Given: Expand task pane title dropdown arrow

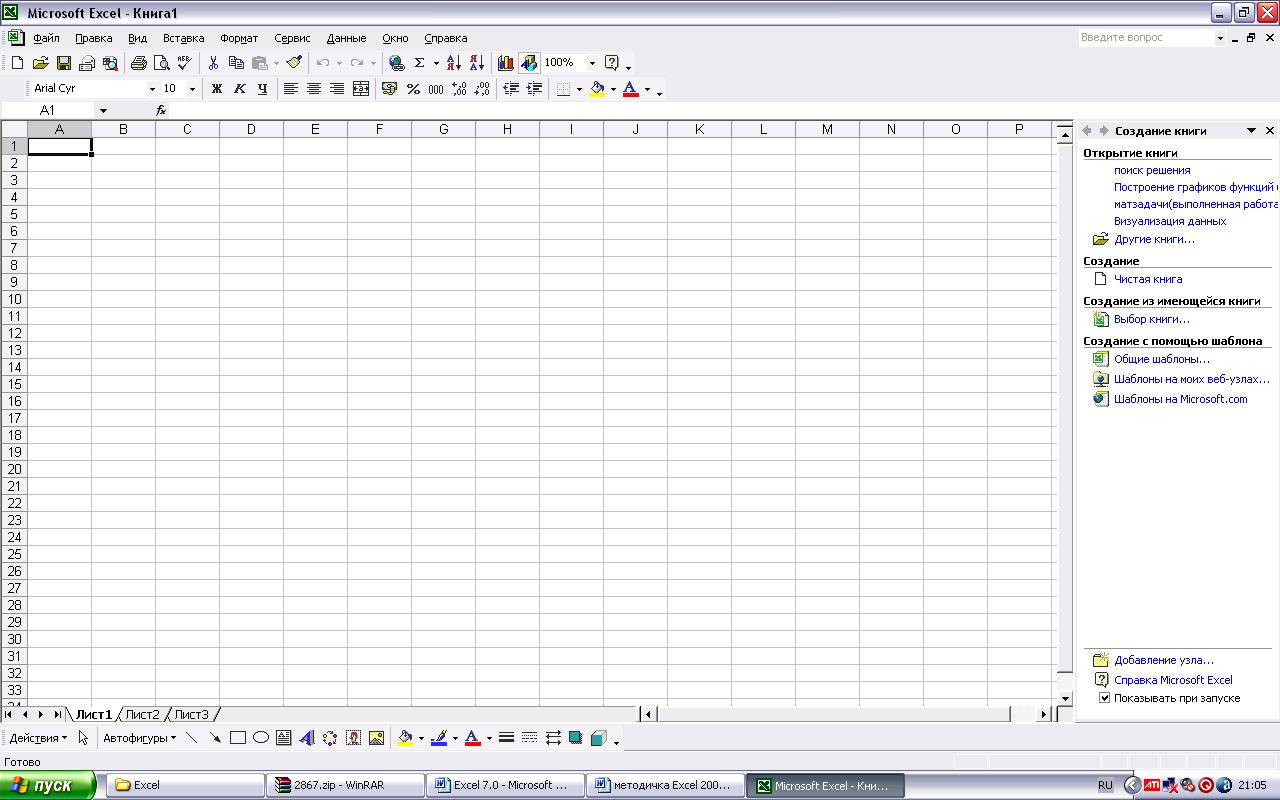Looking at the screenshot, I should coord(1251,131).
